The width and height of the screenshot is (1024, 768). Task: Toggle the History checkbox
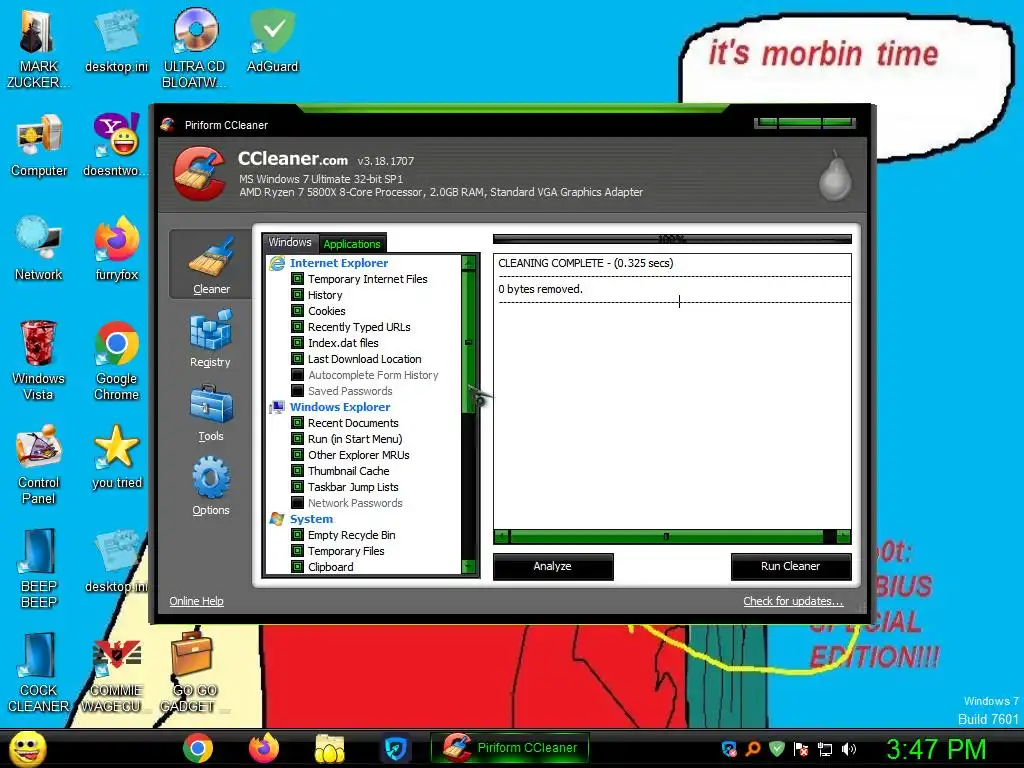tap(297, 295)
